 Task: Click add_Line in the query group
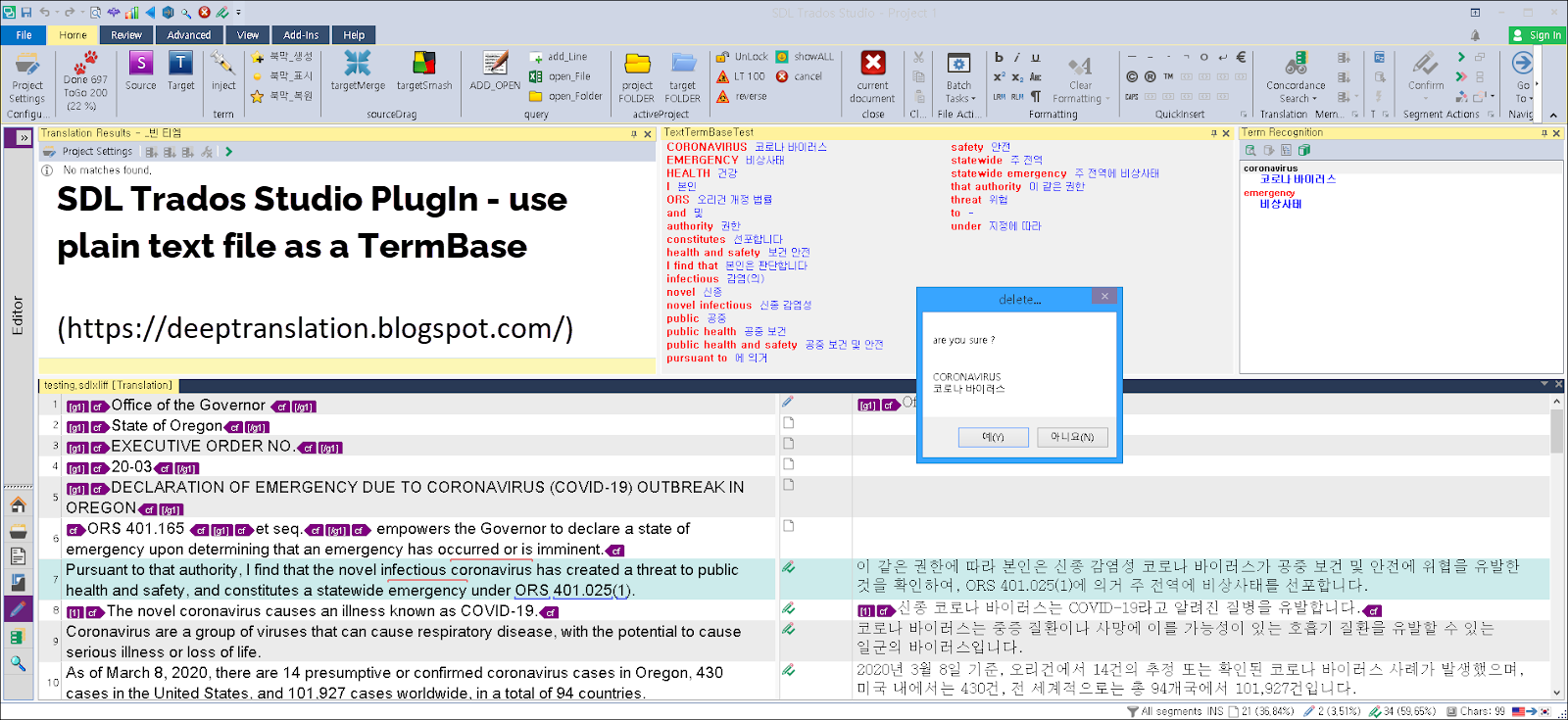pos(559,57)
